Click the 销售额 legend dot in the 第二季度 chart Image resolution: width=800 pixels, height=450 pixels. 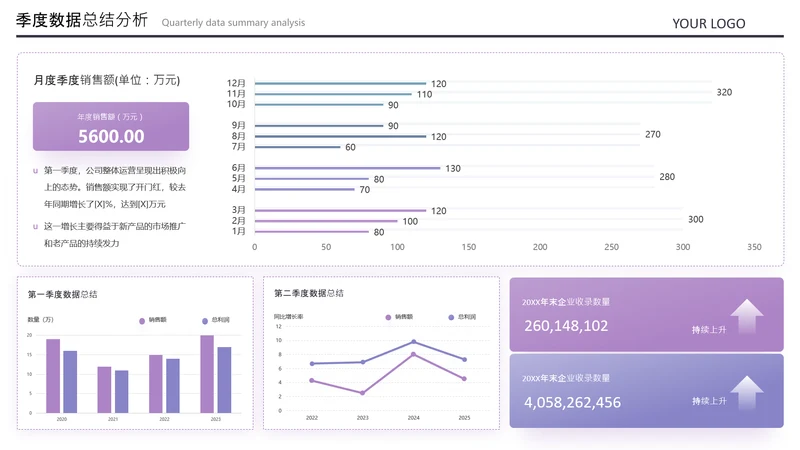[388, 317]
